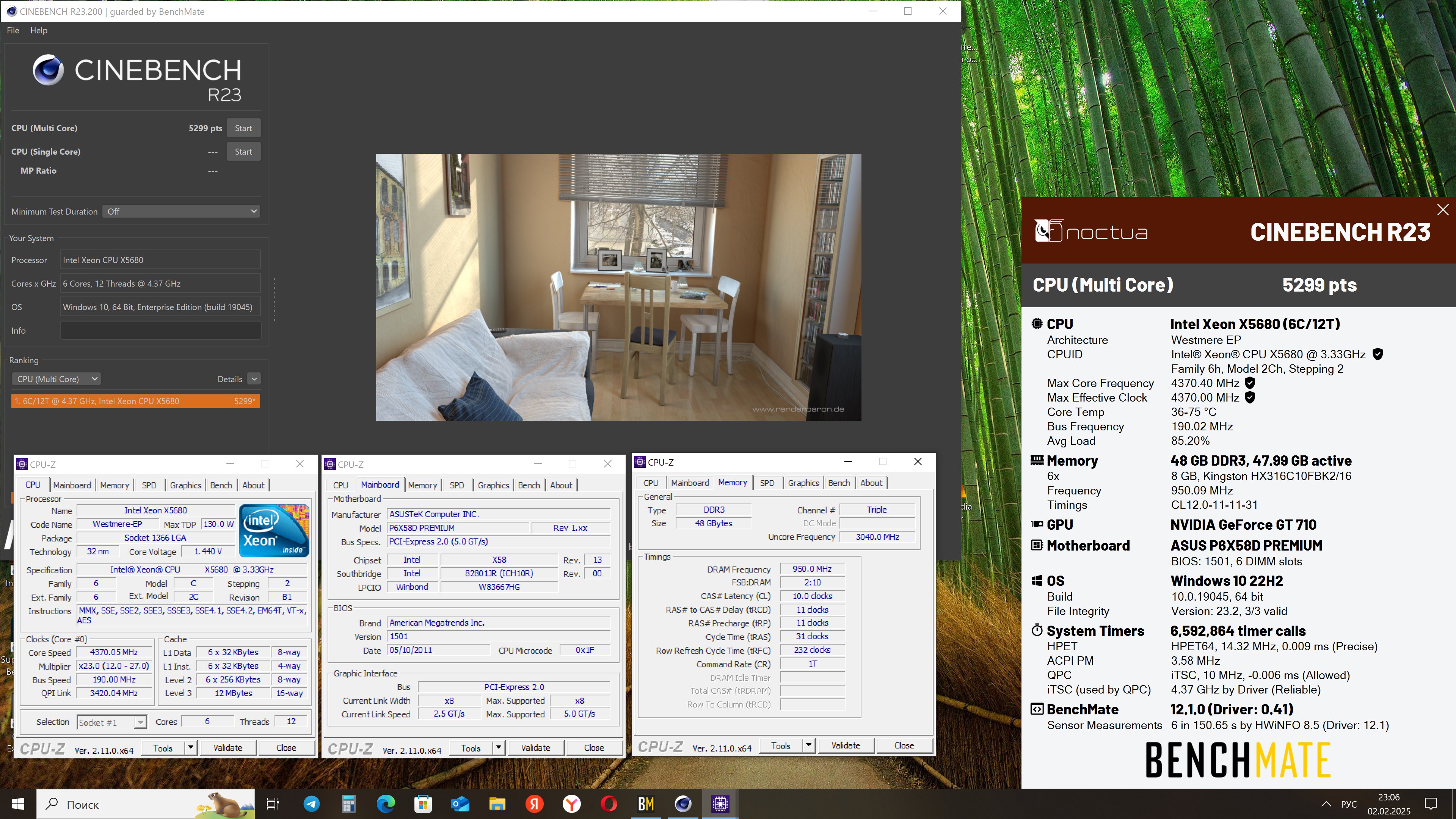Click Close in first CPU-Z window
The width and height of the screenshot is (1456, 819).
pos(286,748)
